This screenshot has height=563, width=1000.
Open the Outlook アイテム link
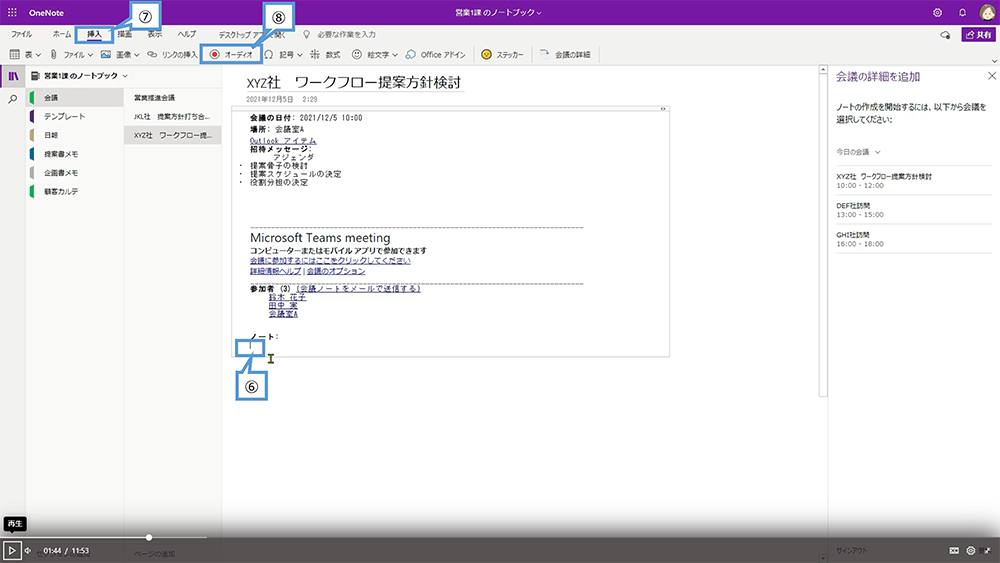coord(283,140)
